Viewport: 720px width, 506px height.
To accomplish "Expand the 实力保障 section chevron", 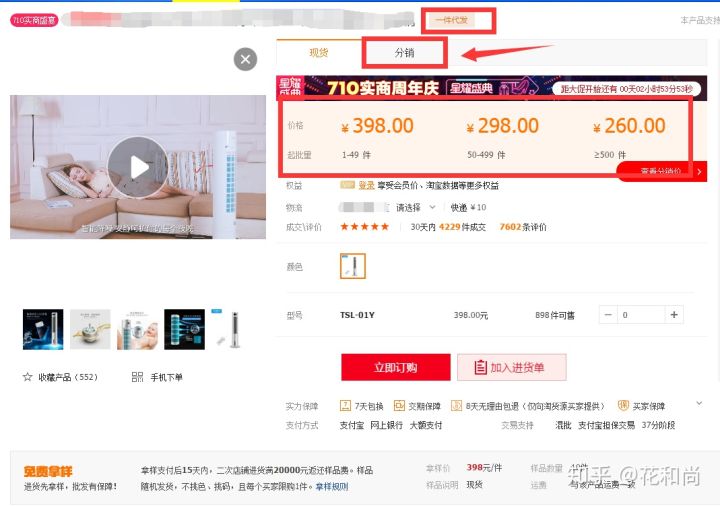I will pos(699,403).
